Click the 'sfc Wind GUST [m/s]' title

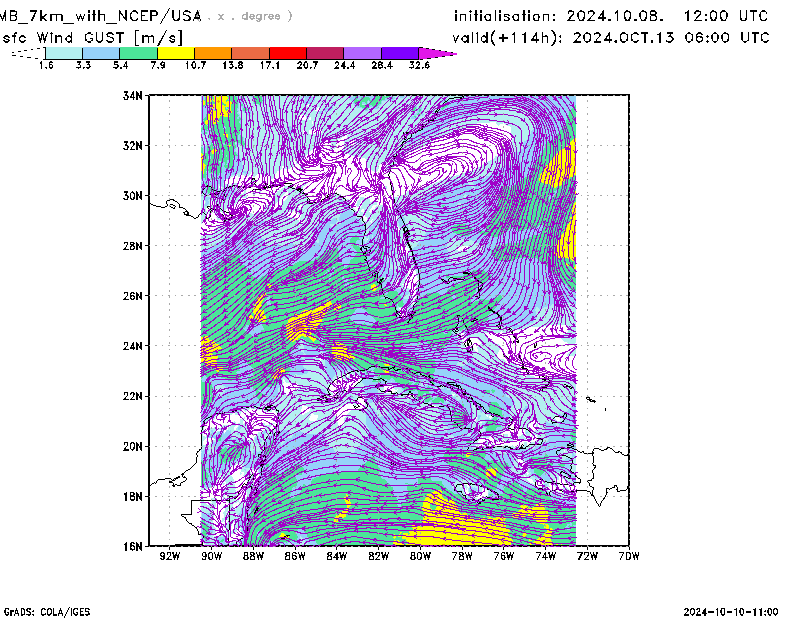click(92, 38)
